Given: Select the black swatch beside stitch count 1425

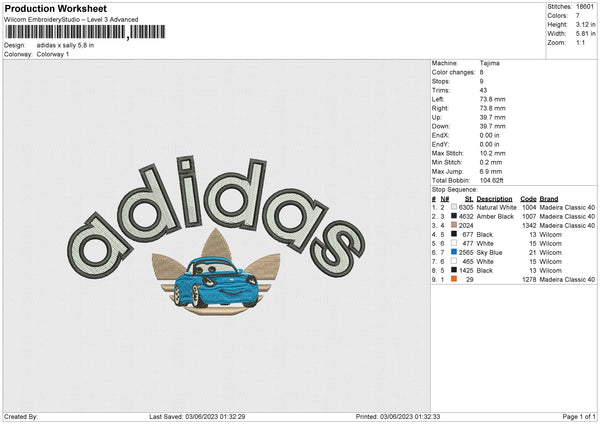Looking at the screenshot, I should [x=454, y=270].
